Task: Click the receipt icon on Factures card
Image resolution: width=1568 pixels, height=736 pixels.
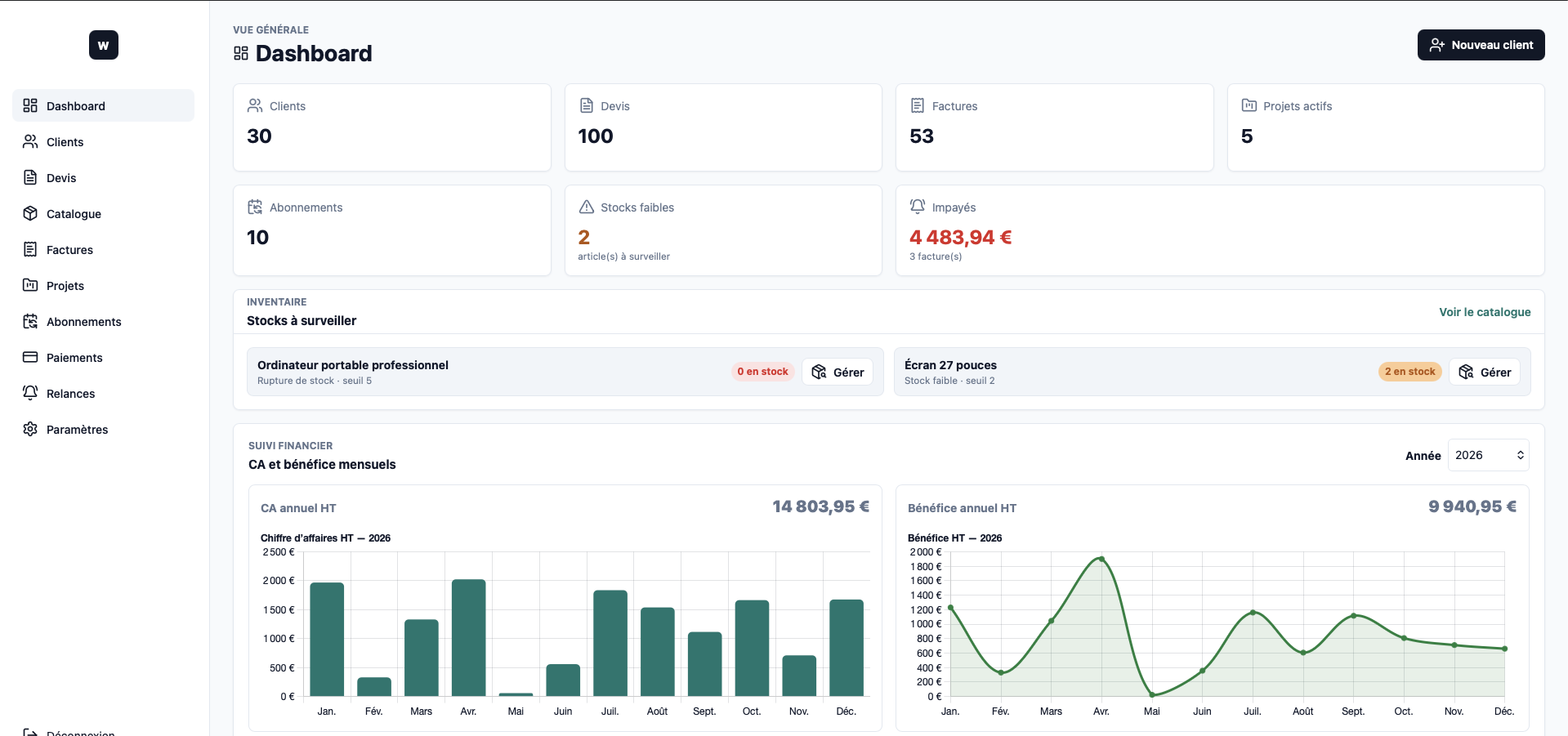Action: coord(918,105)
